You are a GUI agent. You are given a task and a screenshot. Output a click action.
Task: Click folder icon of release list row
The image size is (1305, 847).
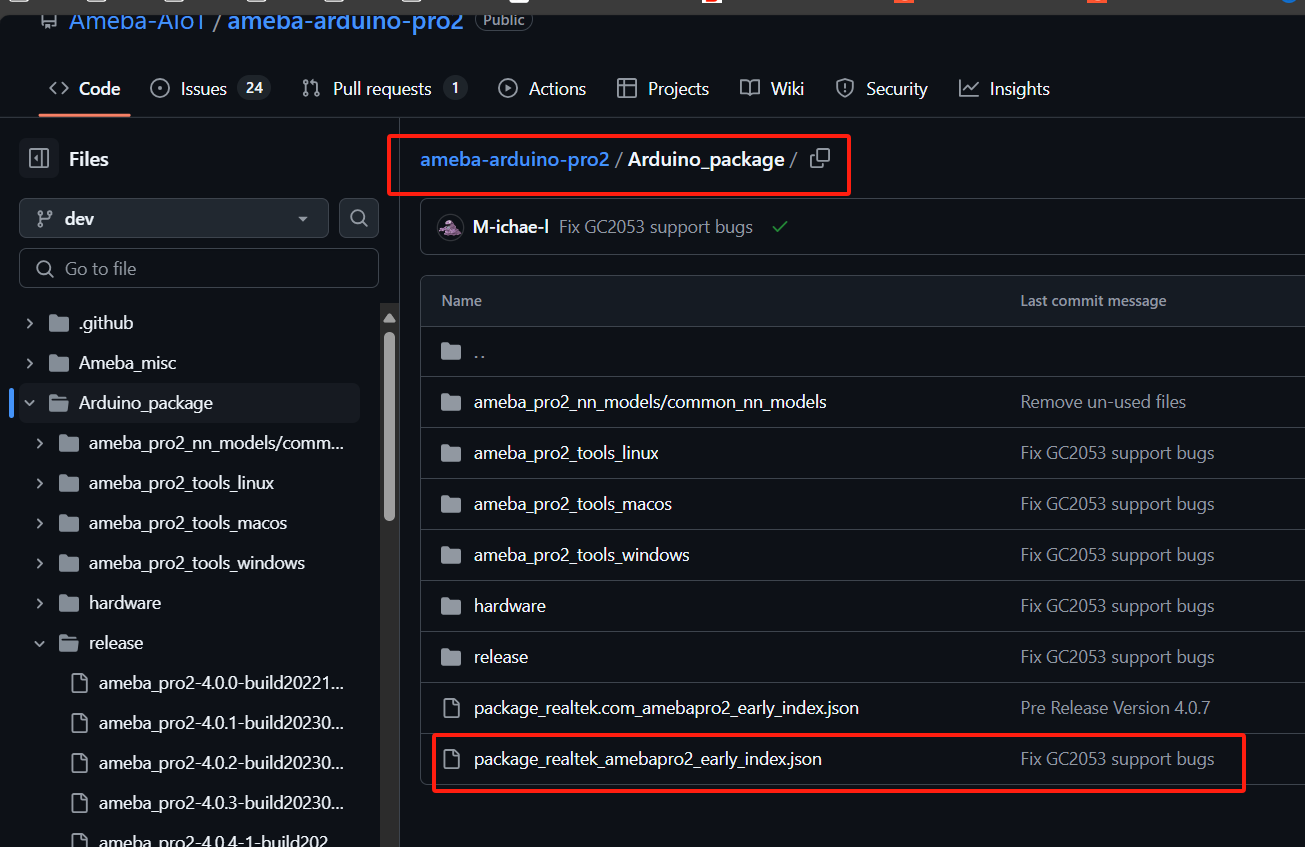[x=451, y=657]
